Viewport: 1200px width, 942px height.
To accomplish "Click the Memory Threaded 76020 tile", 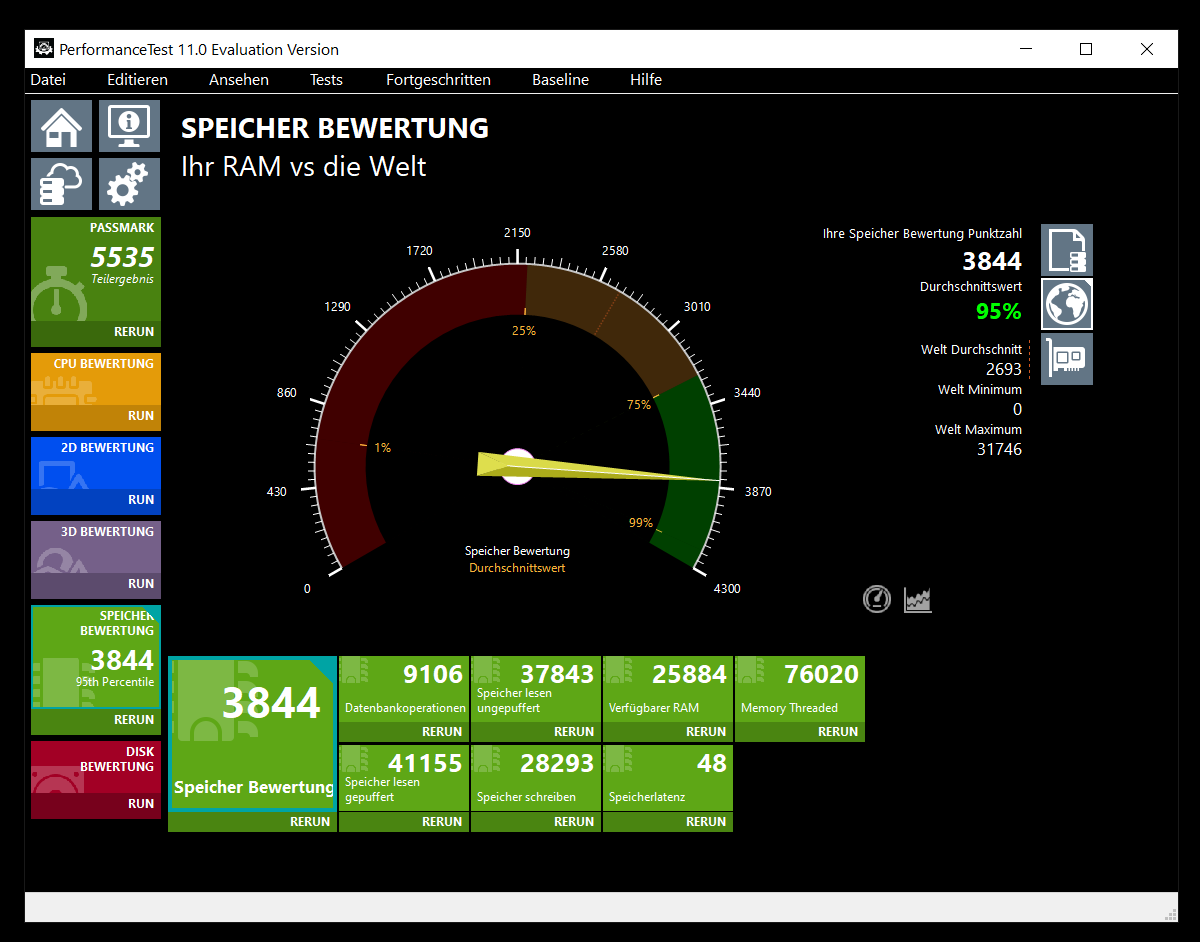I will pyautogui.click(x=800, y=689).
